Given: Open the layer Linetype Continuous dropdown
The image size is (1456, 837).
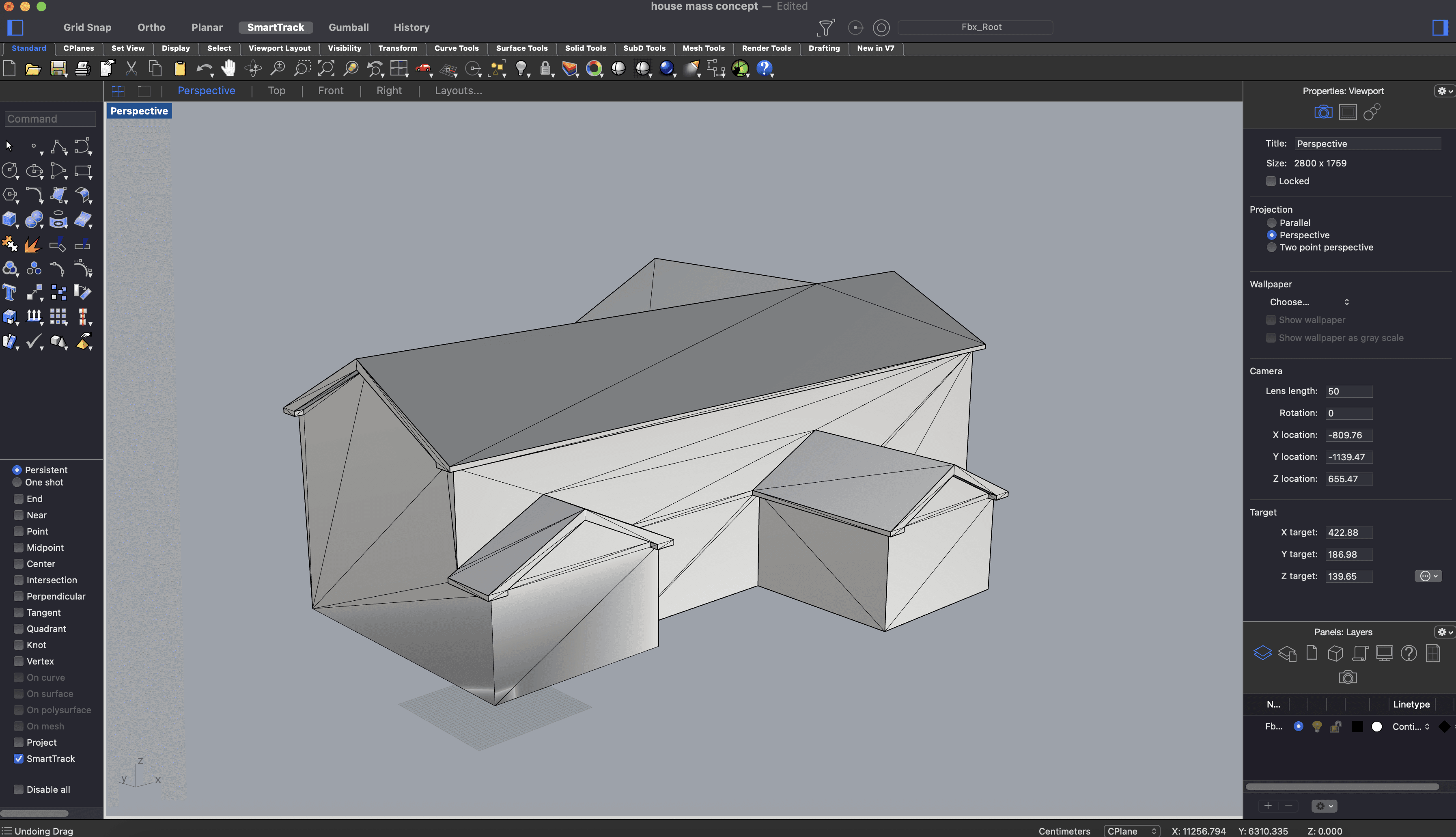Looking at the screenshot, I should pyautogui.click(x=1411, y=727).
